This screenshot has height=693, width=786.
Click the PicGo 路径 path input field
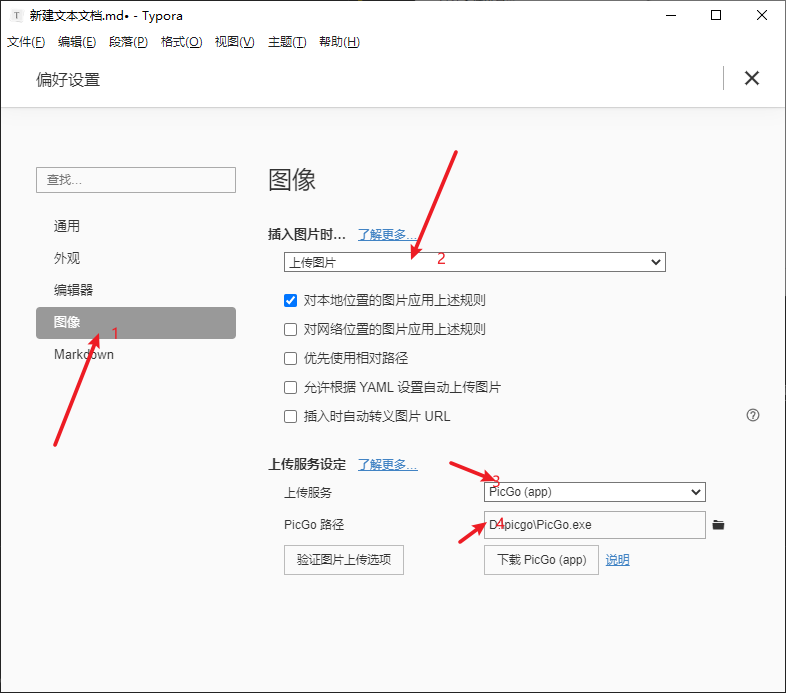pos(595,525)
